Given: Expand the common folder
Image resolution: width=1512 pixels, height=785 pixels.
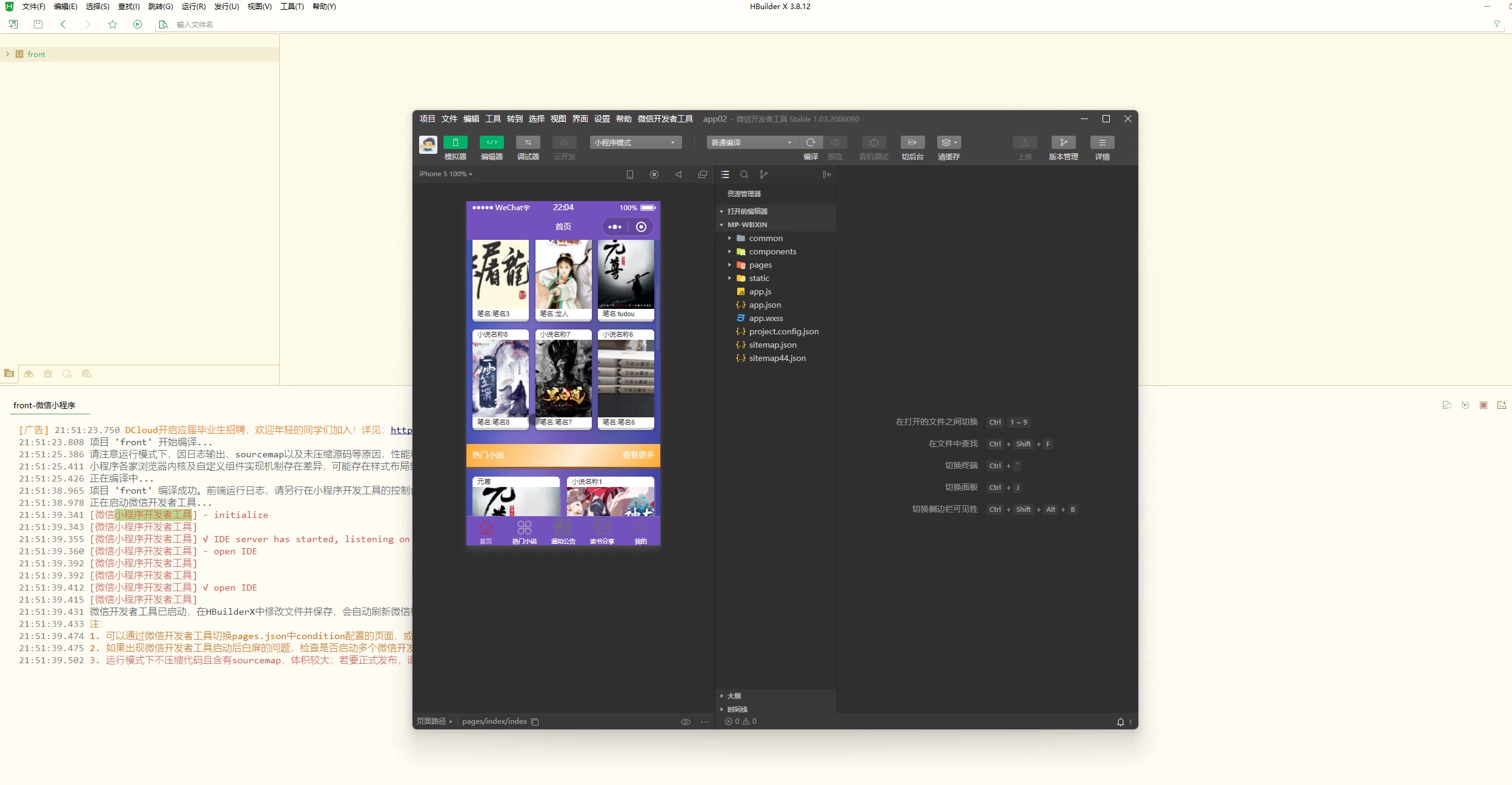Looking at the screenshot, I should pyautogui.click(x=729, y=239).
